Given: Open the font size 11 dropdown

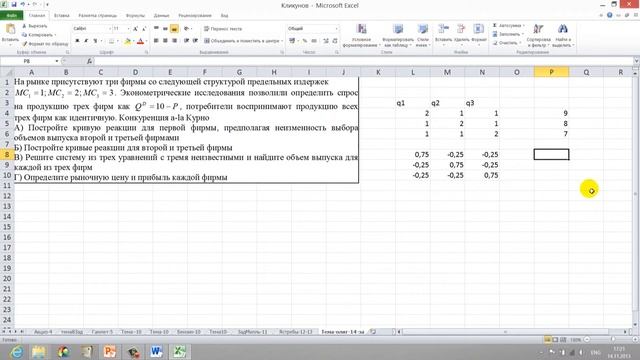Looking at the screenshot, I should click(128, 29).
